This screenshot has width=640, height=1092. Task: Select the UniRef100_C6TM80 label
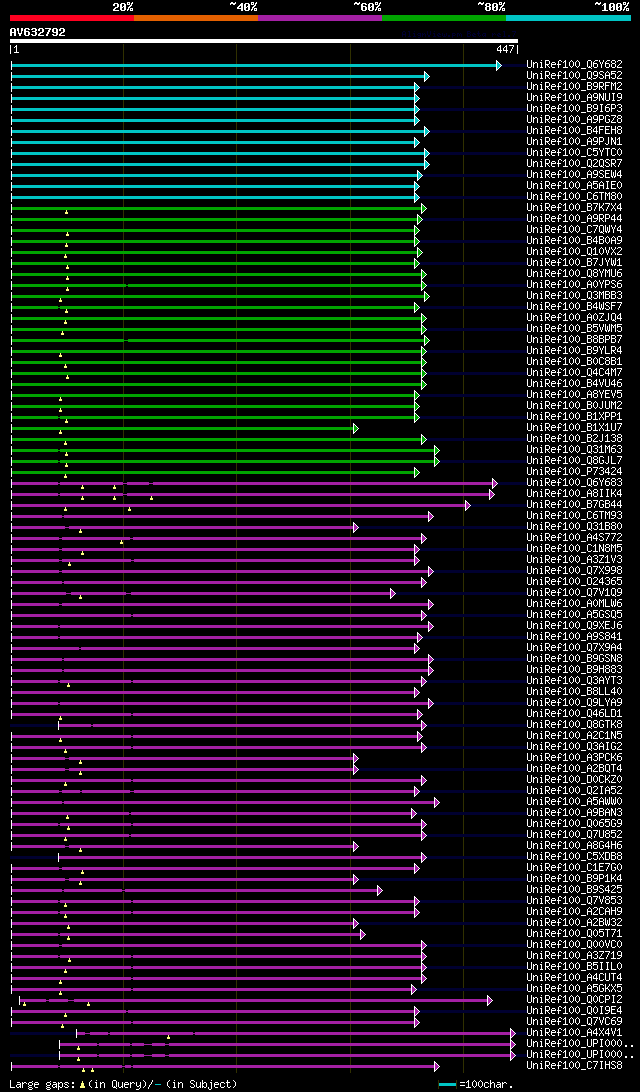[x=575, y=197]
